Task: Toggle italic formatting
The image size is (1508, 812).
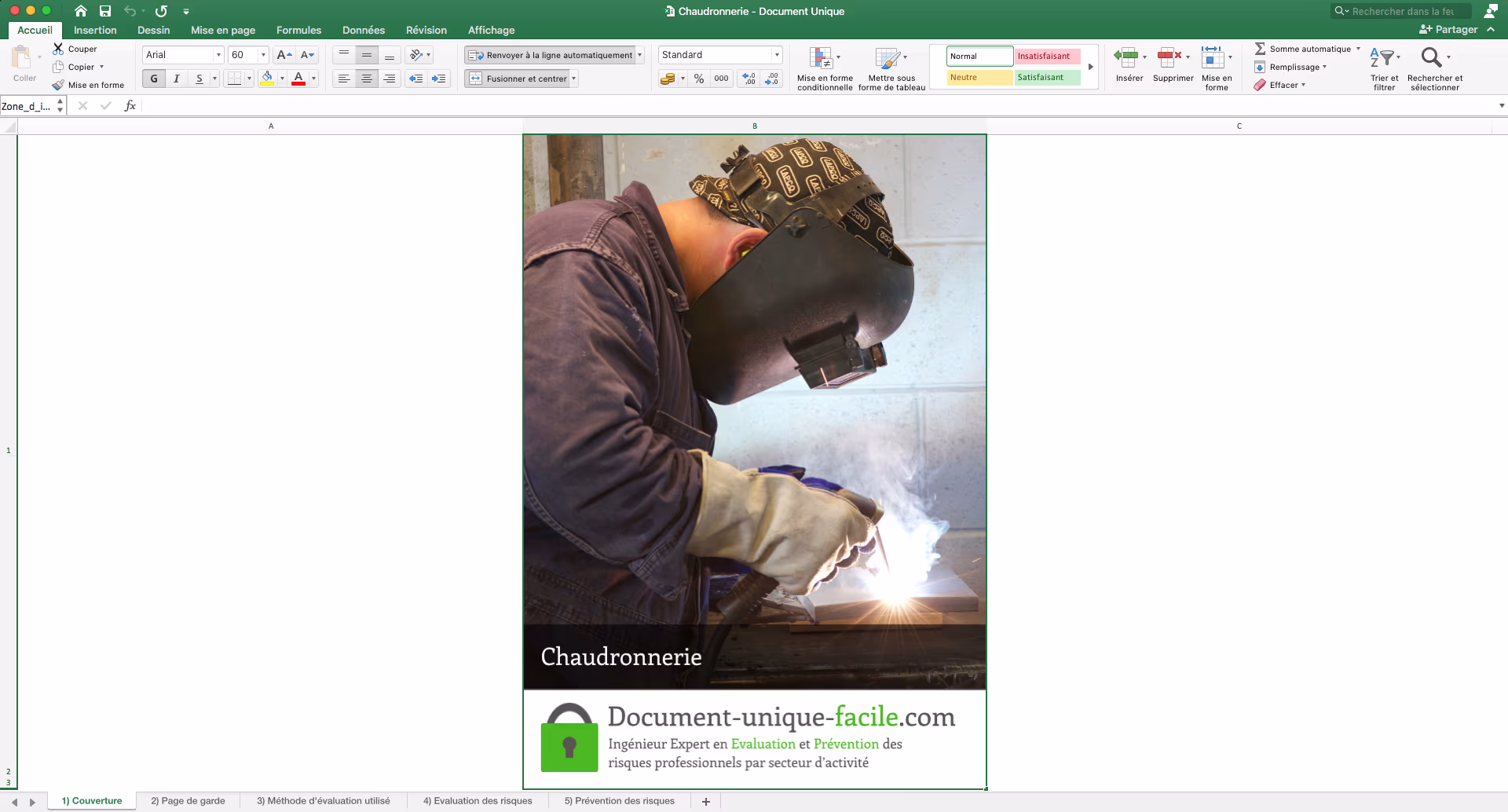Action: 177,79
